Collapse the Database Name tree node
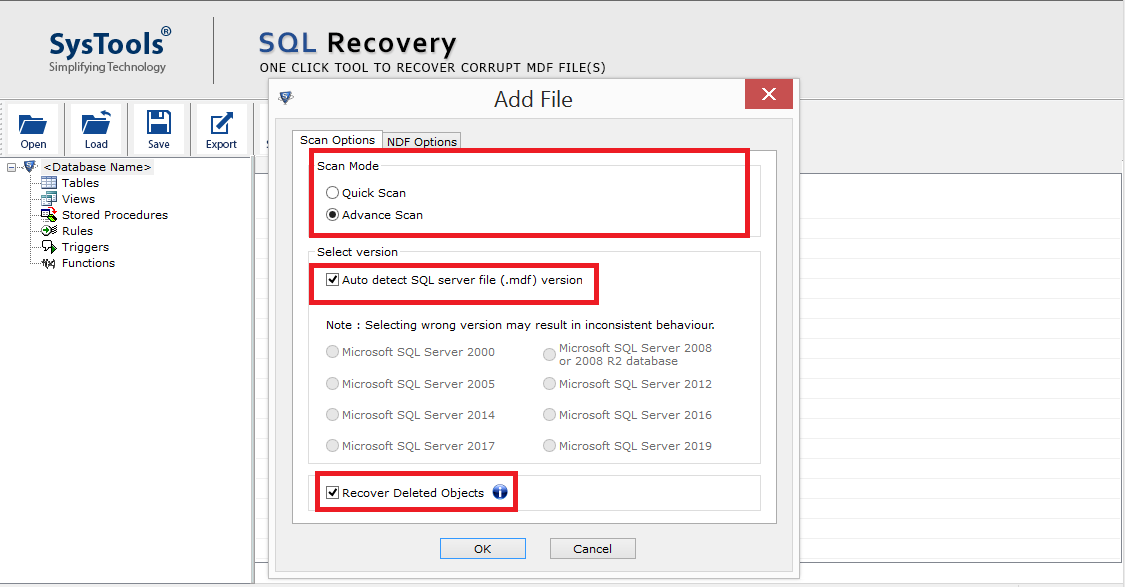The image size is (1125, 587). 11,167
